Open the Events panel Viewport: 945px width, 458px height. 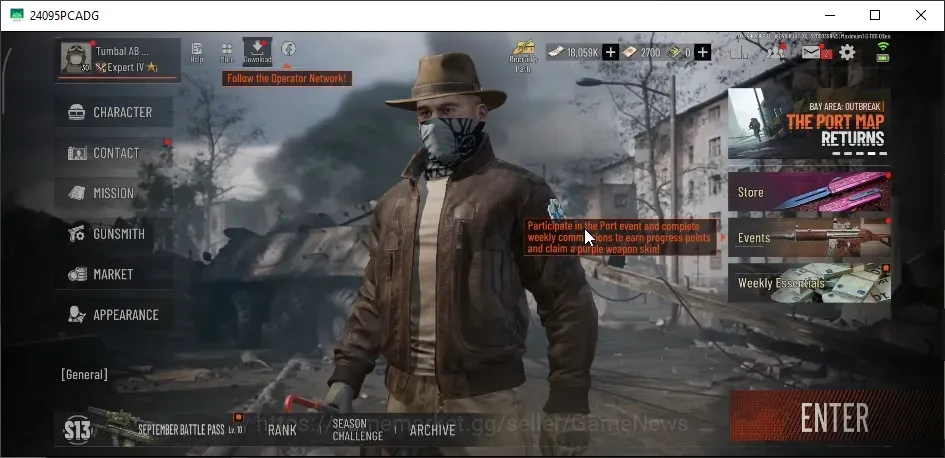pyautogui.click(x=809, y=237)
